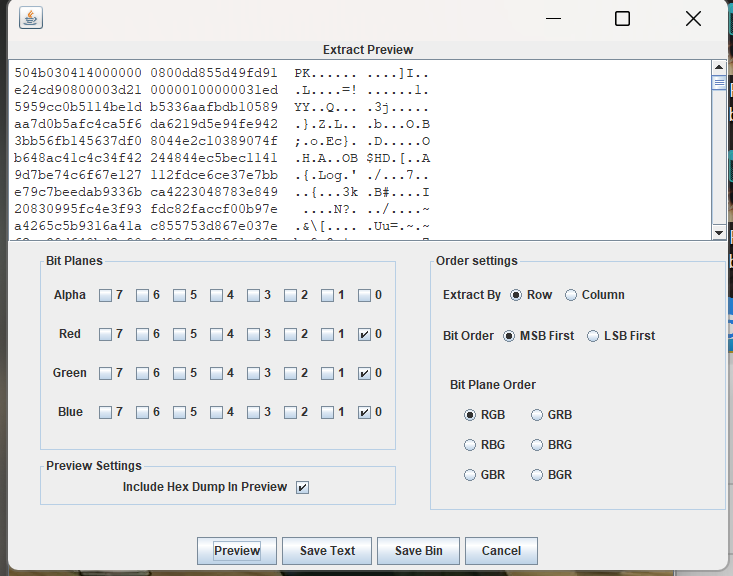Select Extract By Column radio button
Screen dimensions: 733x576
pos(571,295)
